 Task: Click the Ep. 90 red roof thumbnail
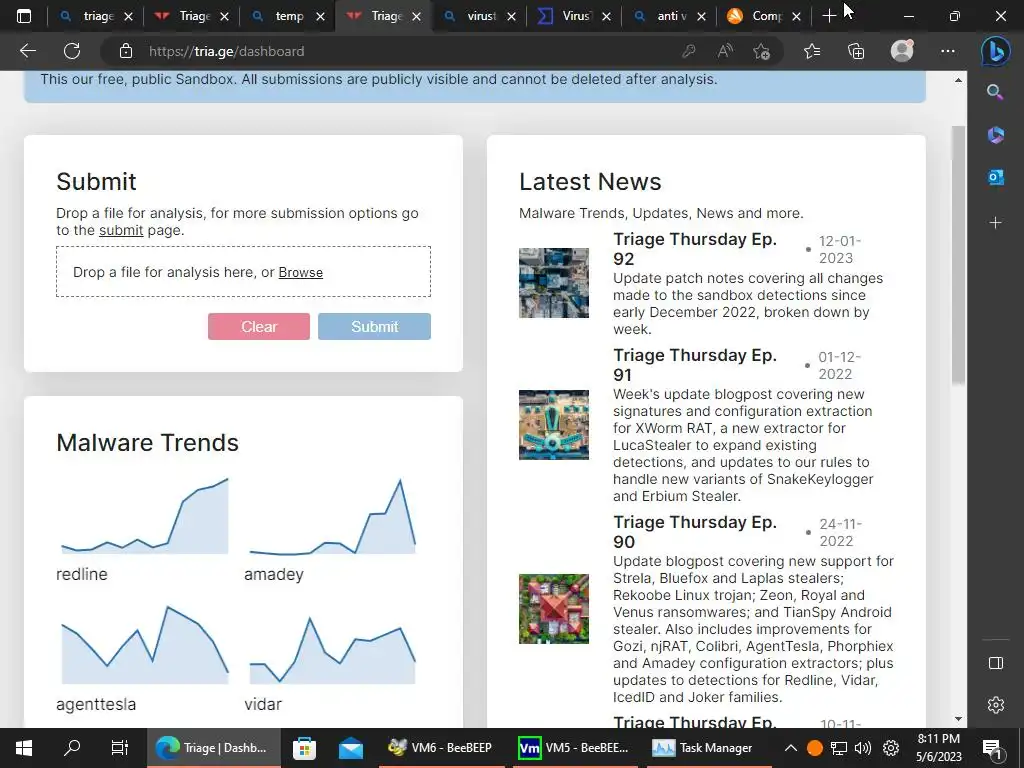point(554,609)
